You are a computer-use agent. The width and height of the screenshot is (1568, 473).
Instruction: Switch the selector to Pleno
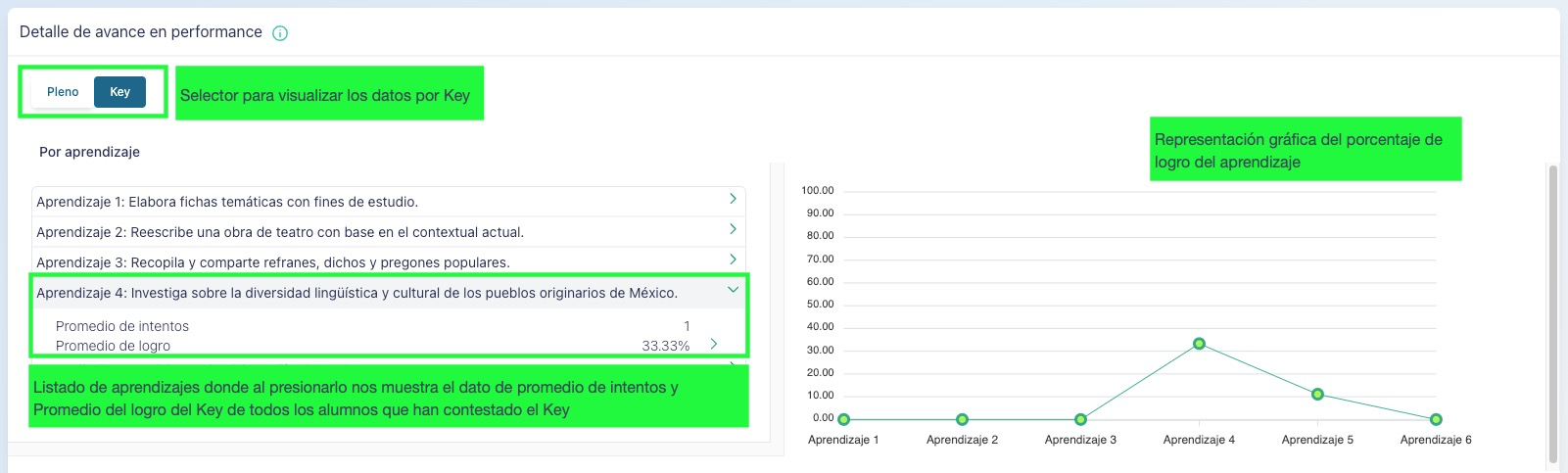63,92
